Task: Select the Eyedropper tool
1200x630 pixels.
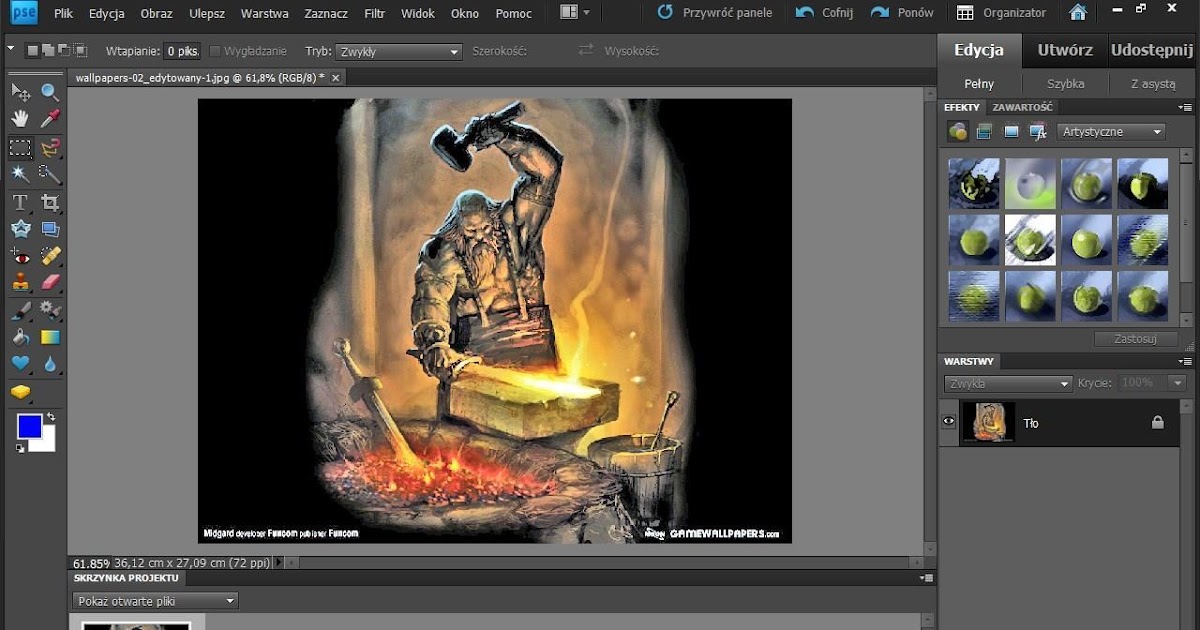Action: coord(50,119)
